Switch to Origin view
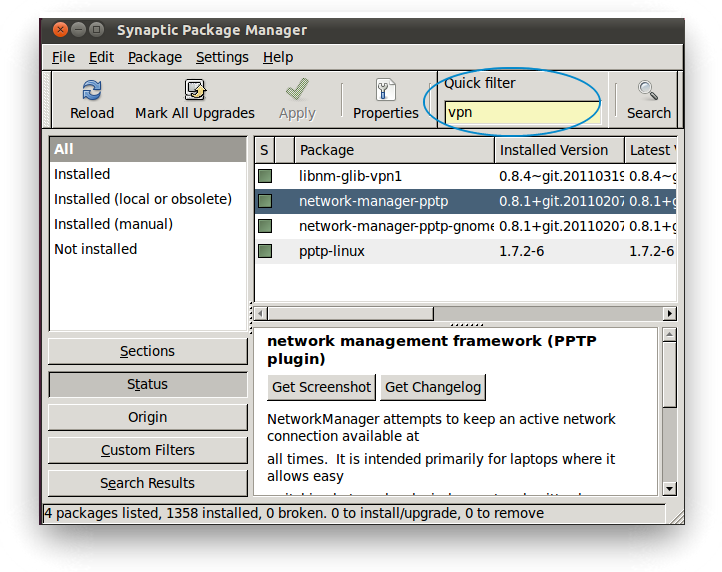This screenshot has width=722, height=572. pos(148,417)
